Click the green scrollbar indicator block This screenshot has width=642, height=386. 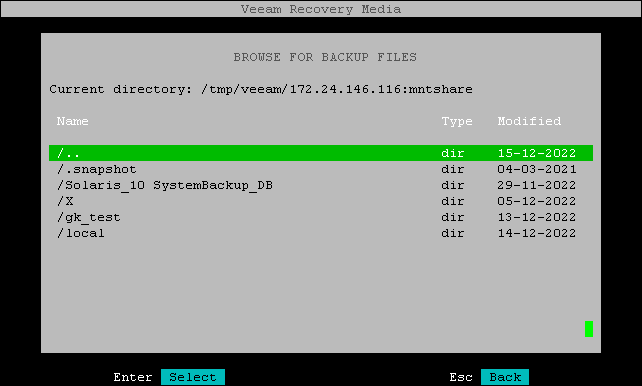pyautogui.click(x=589, y=329)
